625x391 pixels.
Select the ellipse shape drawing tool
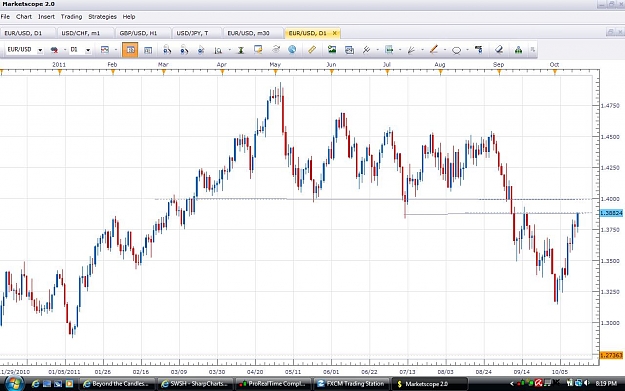[456, 50]
